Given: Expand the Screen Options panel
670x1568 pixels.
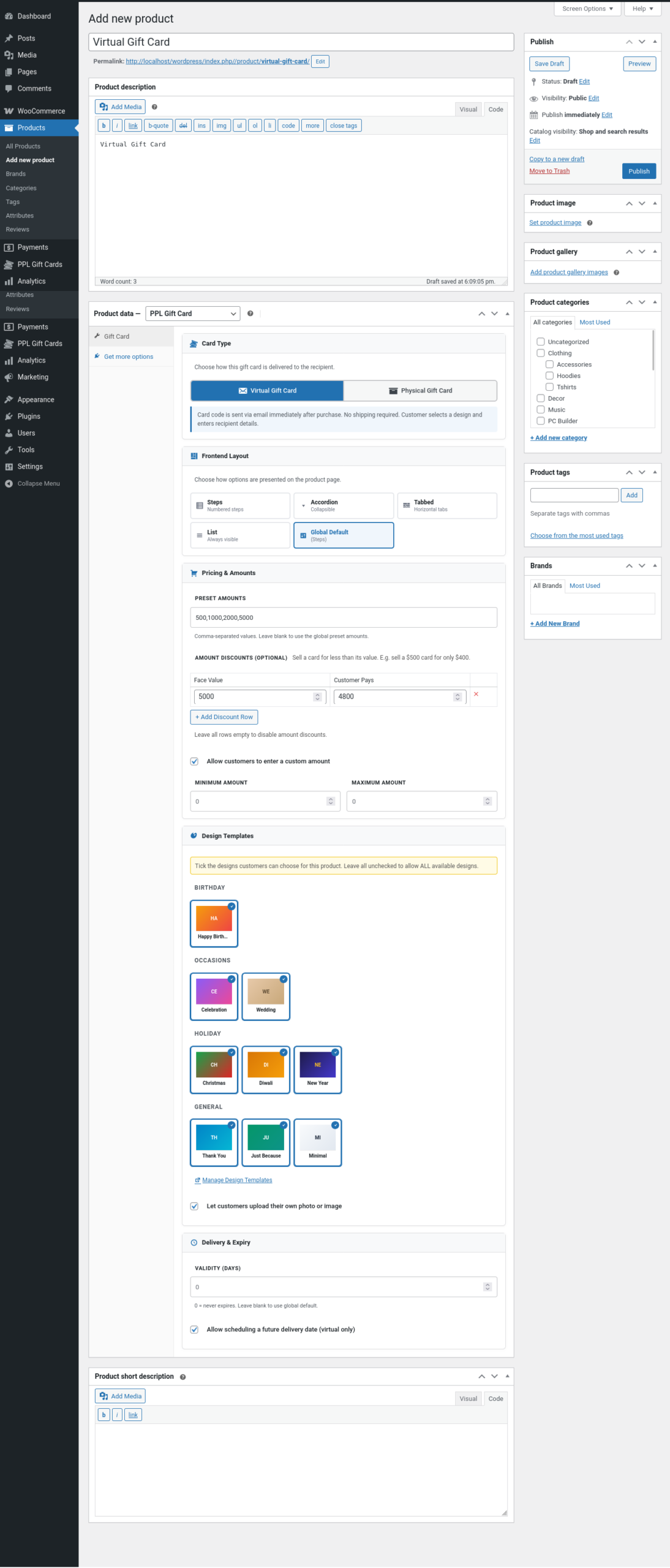Looking at the screenshot, I should tap(587, 9).
